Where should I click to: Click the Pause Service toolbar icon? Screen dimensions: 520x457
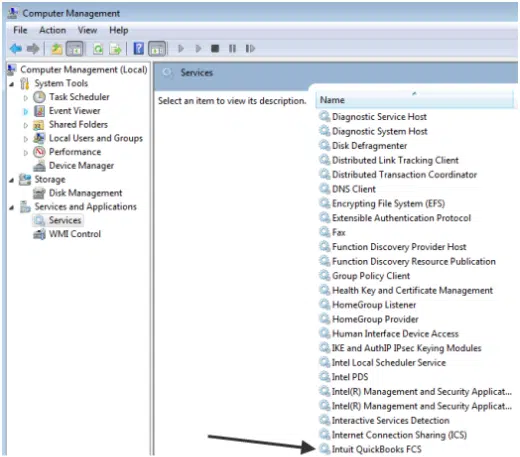point(232,49)
